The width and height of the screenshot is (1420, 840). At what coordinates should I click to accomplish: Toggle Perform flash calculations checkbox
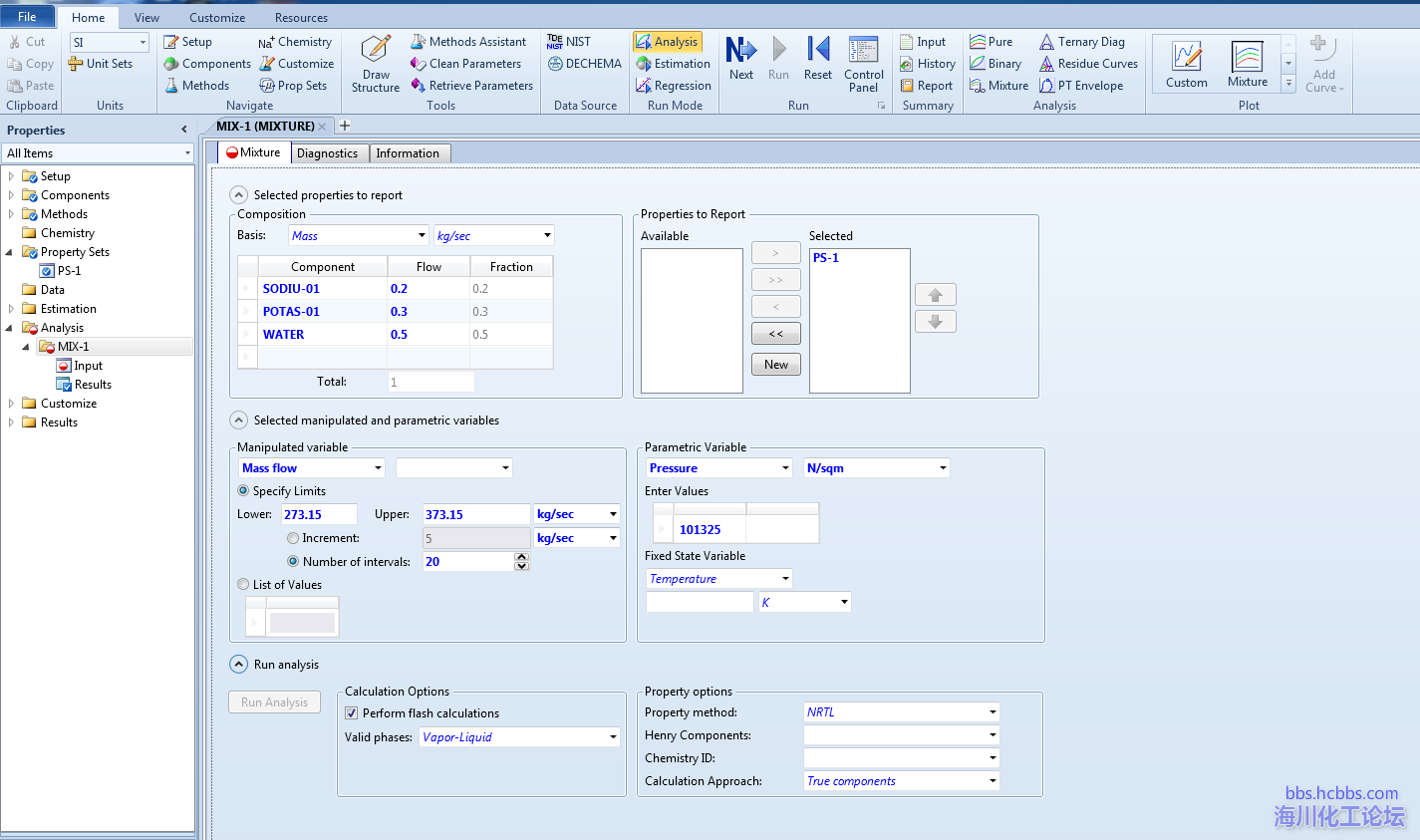(x=352, y=713)
